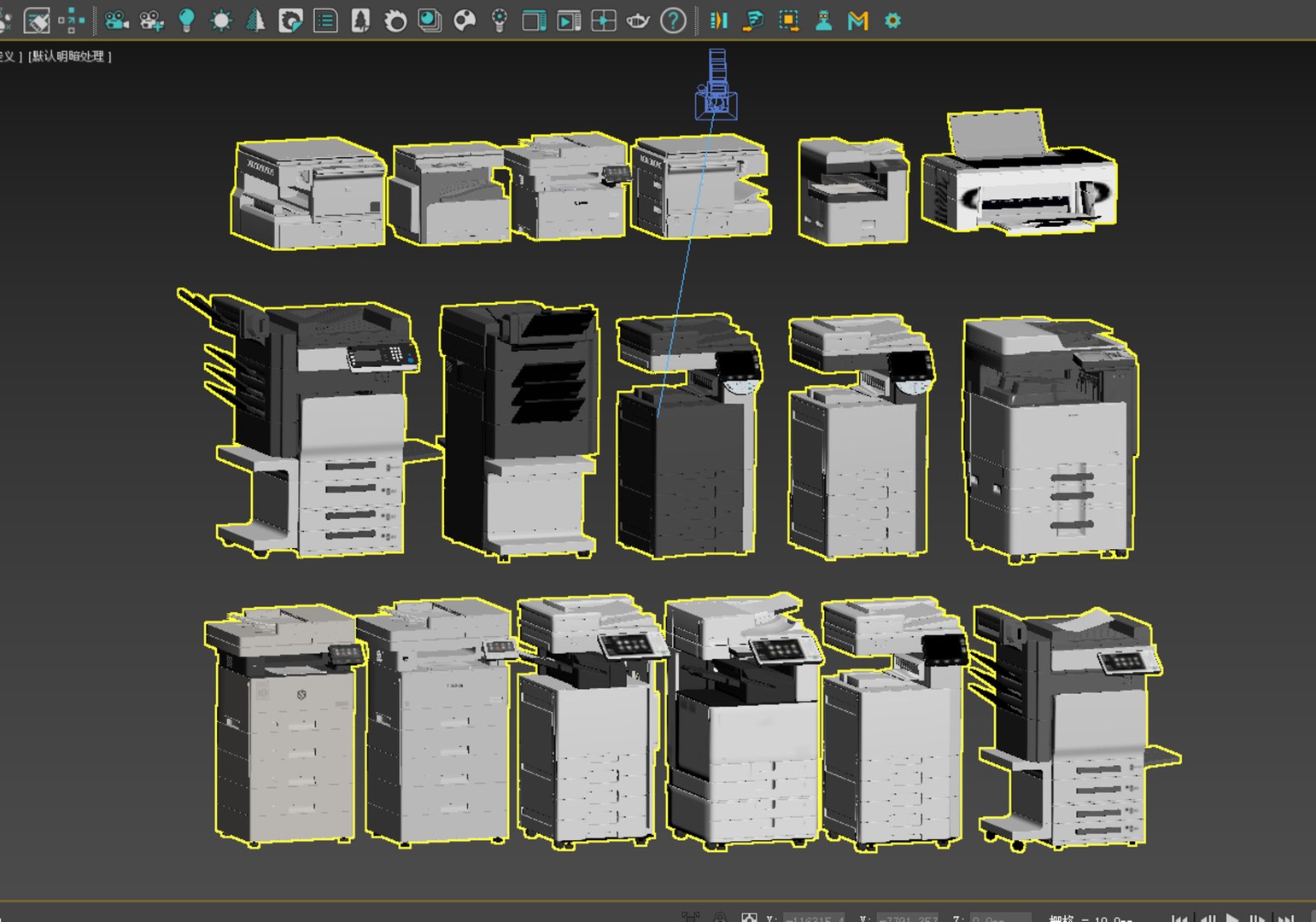Select the white inkjet printer with raised paper tray

[x=1019, y=171]
